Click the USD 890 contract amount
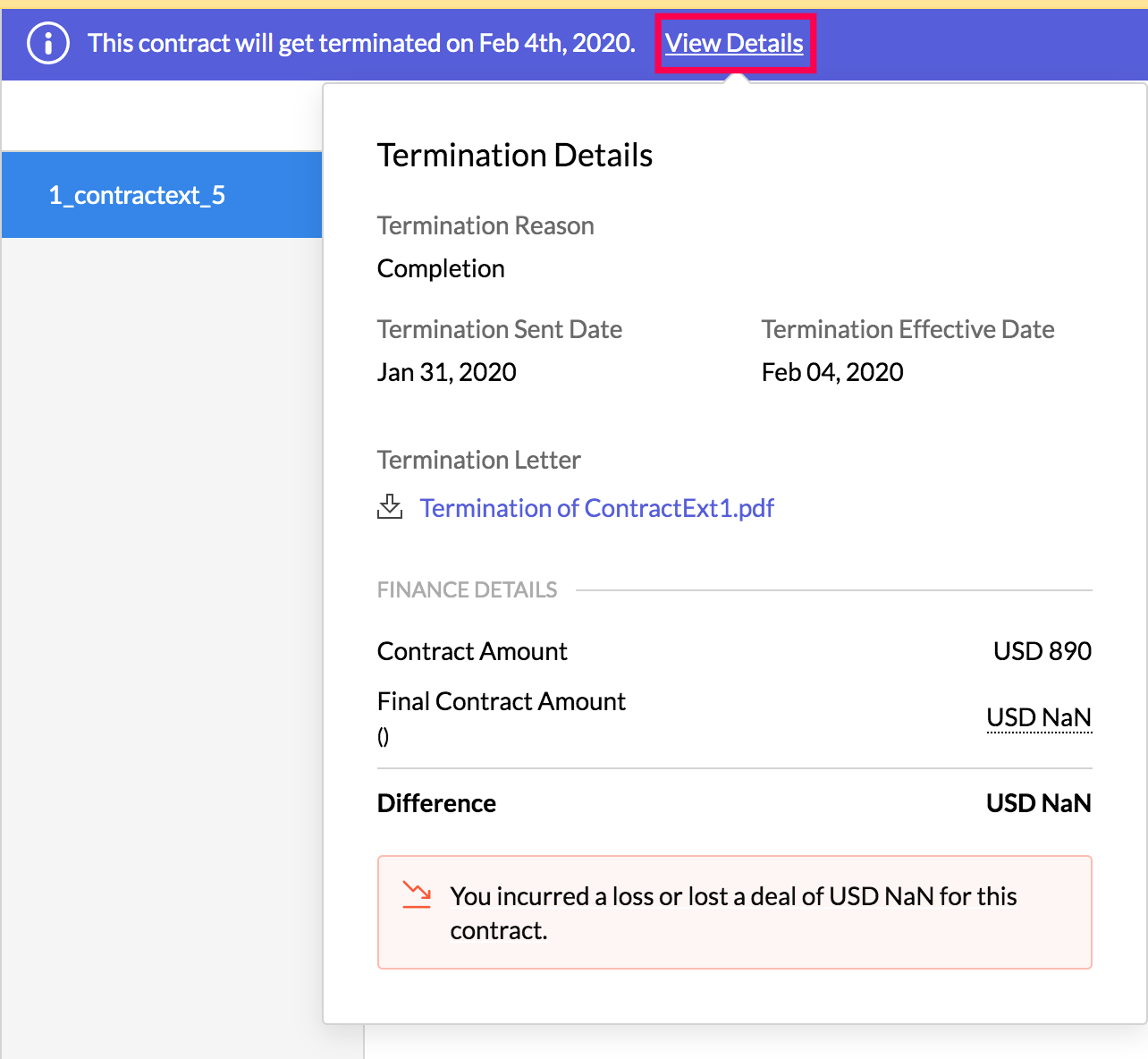Image resolution: width=1148 pixels, height=1059 pixels. click(1042, 651)
